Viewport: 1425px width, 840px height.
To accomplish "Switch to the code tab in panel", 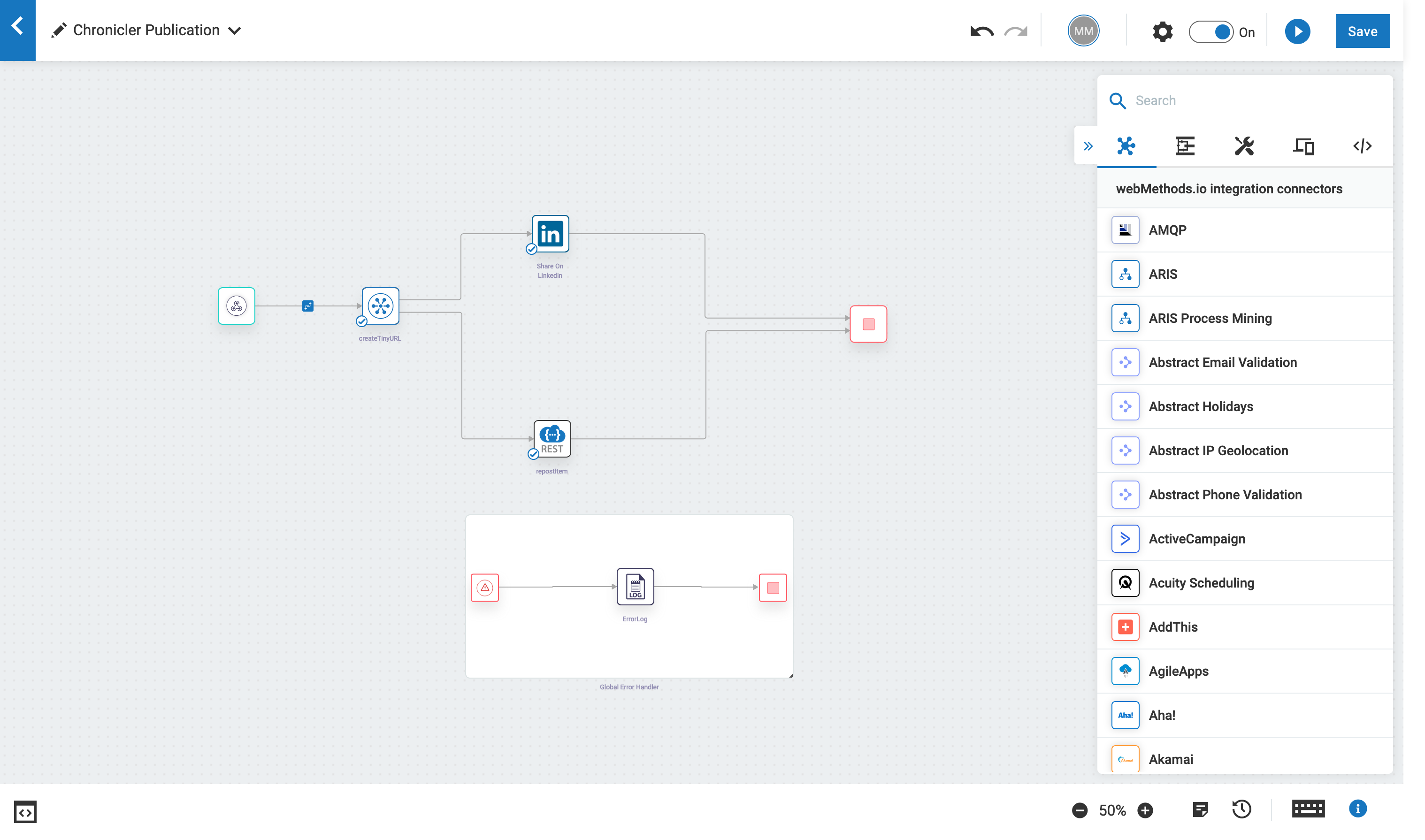I will pyautogui.click(x=1362, y=146).
